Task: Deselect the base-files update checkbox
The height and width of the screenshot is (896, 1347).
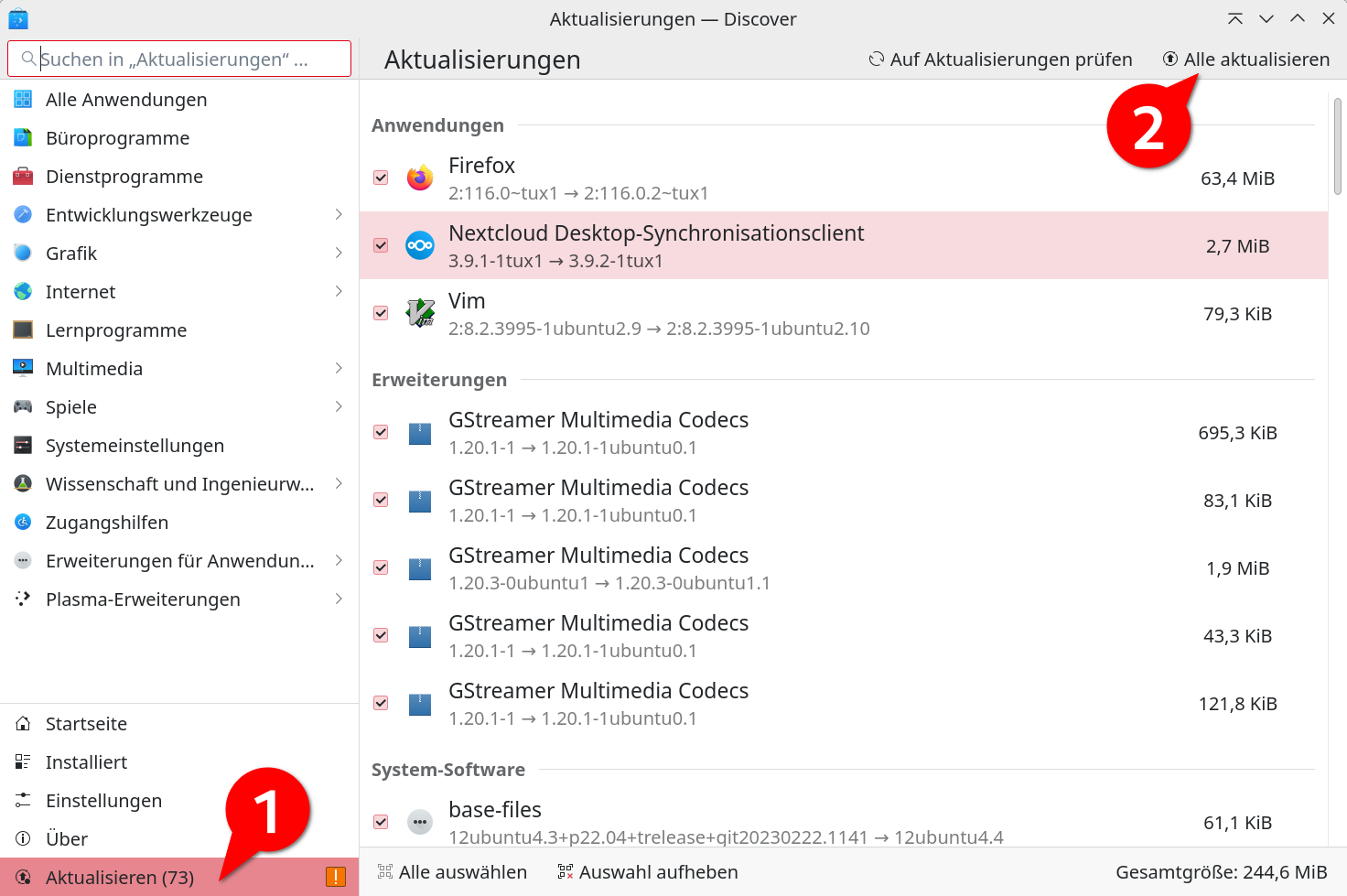Action: (x=381, y=822)
